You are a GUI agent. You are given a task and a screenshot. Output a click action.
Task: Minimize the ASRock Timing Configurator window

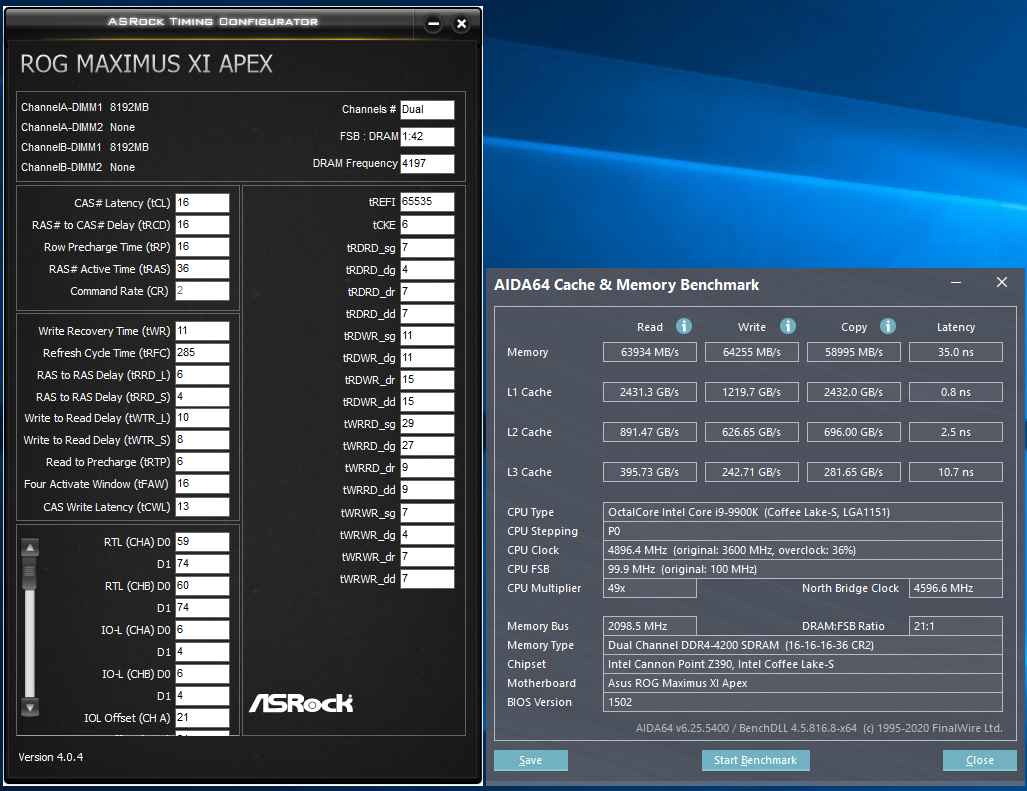tap(433, 24)
